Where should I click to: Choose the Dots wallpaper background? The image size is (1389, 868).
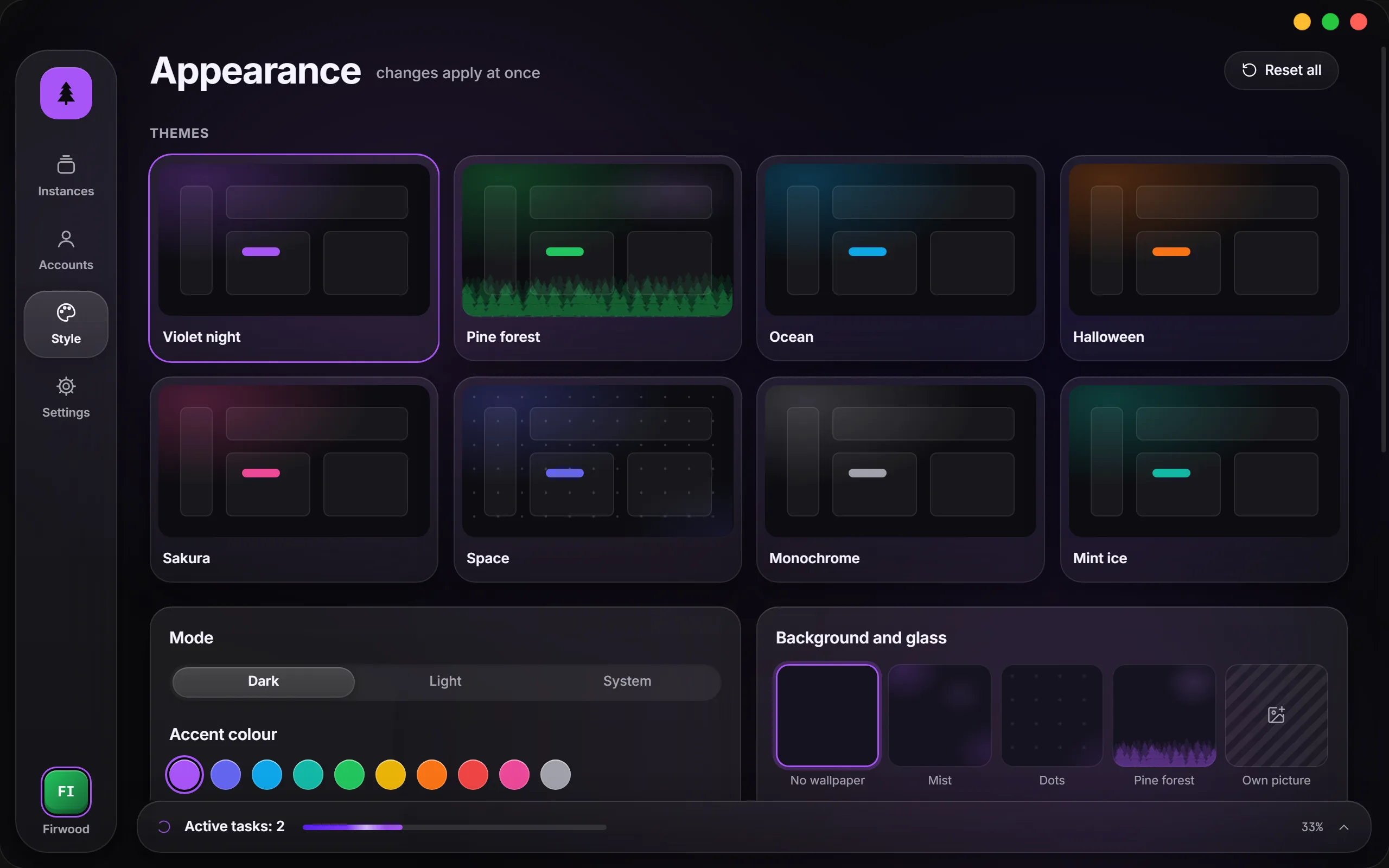(1052, 716)
